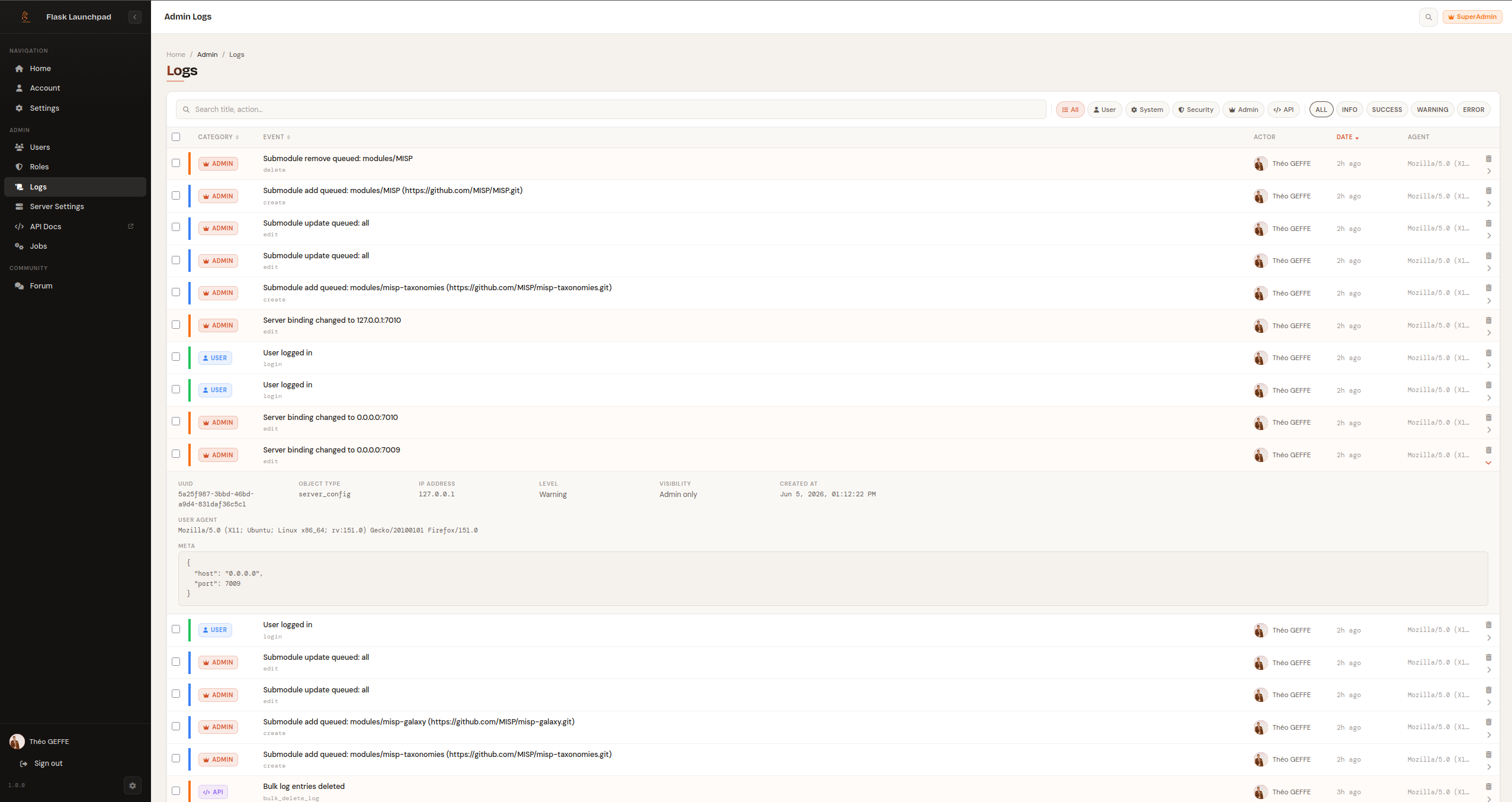Check the 'Server binding changed to 0.0.0.0:7010' row
This screenshot has width=1512, height=802.
coord(176,421)
